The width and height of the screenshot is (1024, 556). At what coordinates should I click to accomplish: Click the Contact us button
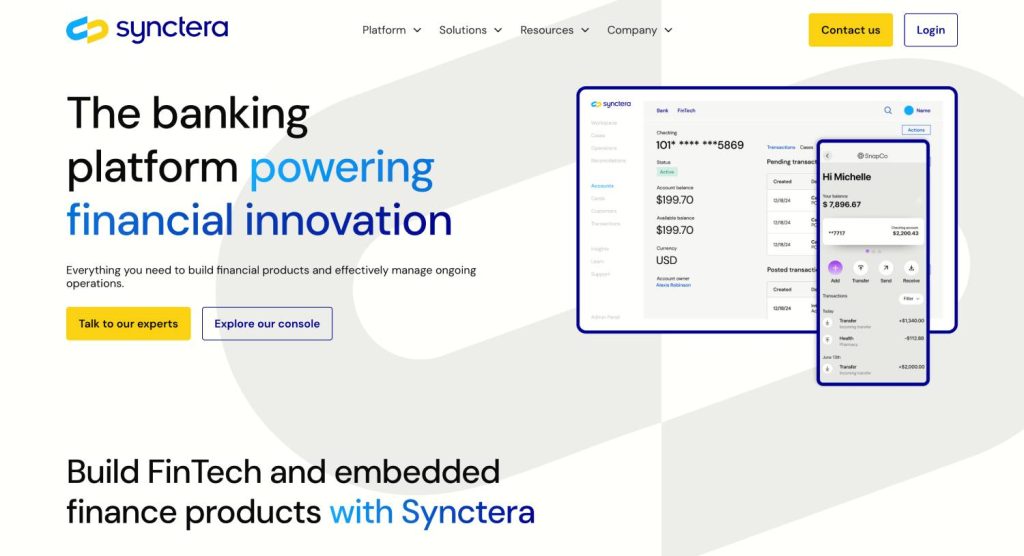[850, 30]
